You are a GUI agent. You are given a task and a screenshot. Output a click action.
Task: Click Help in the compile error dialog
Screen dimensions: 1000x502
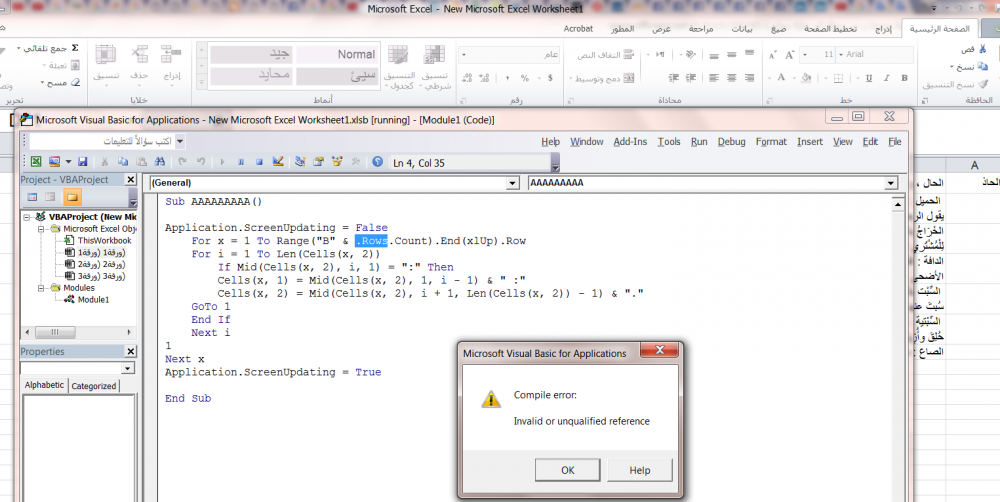[640, 470]
